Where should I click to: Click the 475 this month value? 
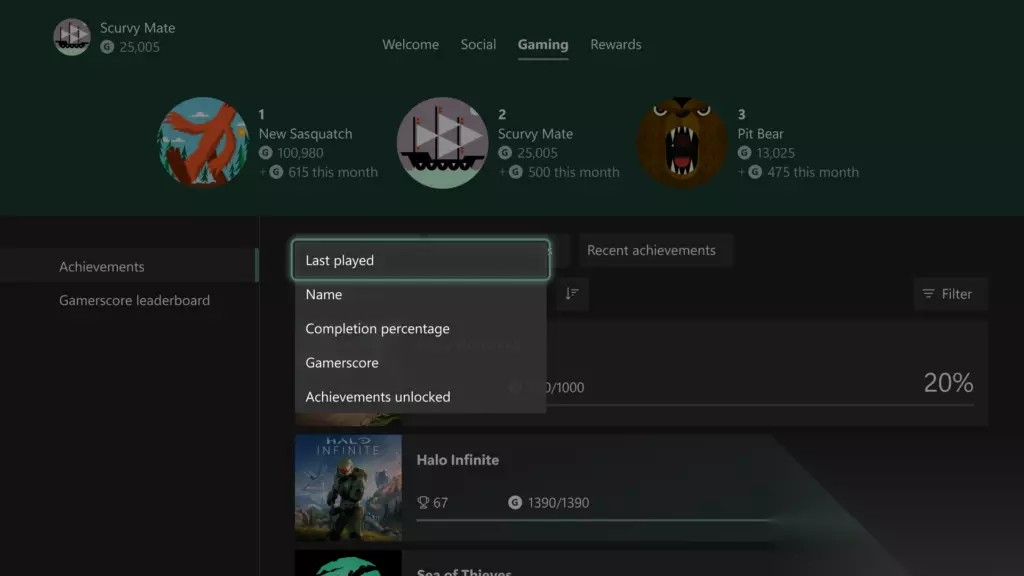813,172
